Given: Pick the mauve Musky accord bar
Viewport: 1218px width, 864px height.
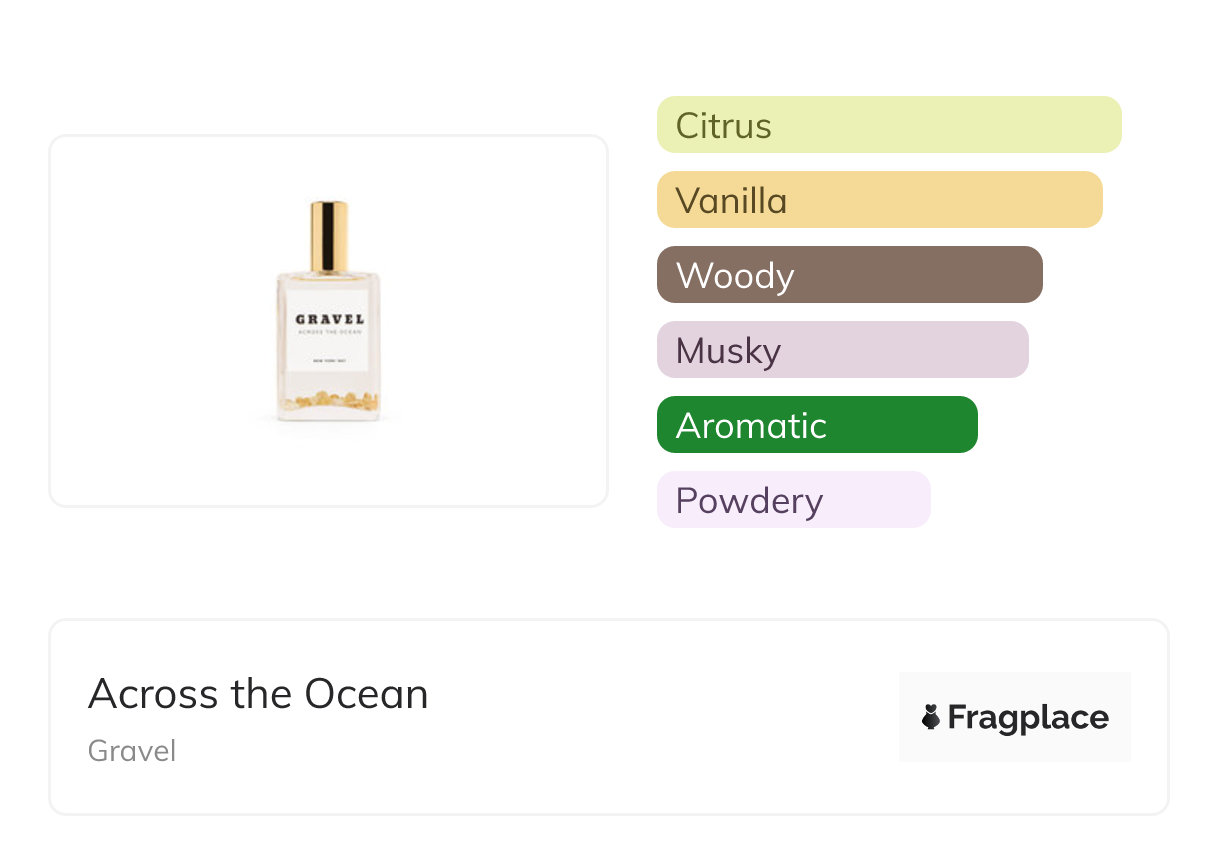Looking at the screenshot, I should 842,350.
